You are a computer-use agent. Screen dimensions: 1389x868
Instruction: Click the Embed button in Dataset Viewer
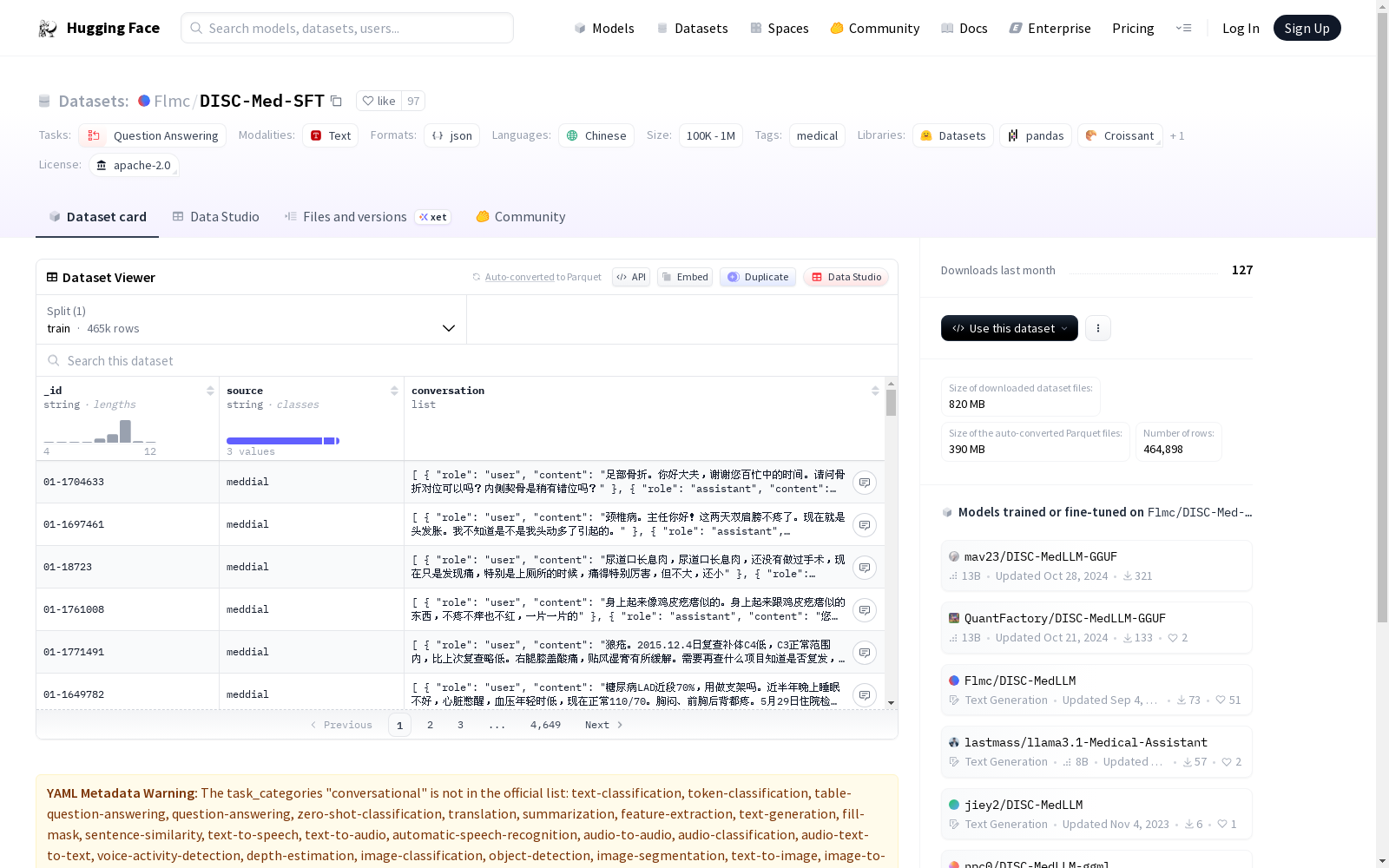tap(684, 277)
